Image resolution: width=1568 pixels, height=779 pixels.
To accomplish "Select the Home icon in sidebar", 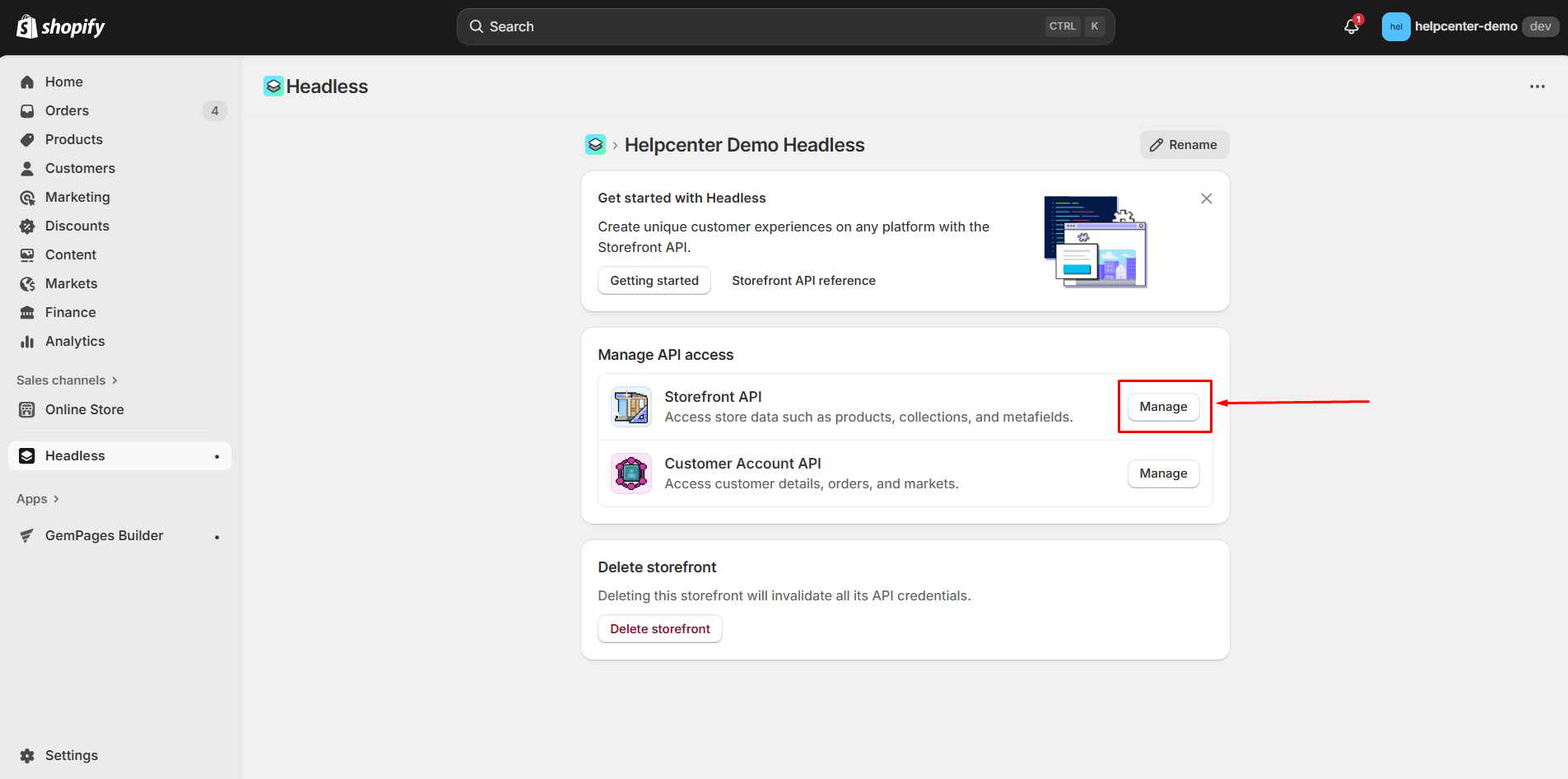I will (x=27, y=81).
